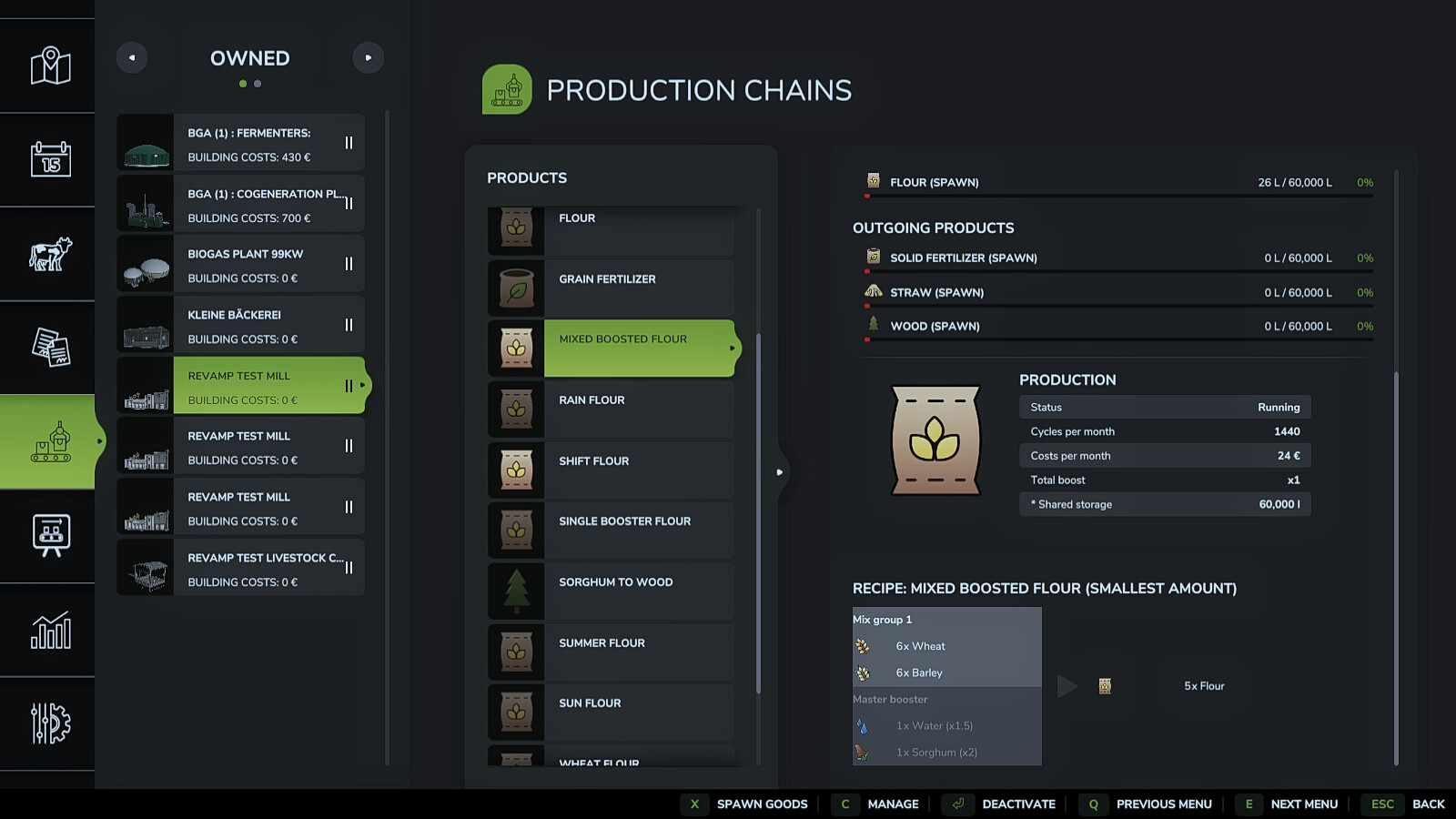Screen dimensions: 1456x819
Task: Select the production chains sidebar icon
Action: 51,441
